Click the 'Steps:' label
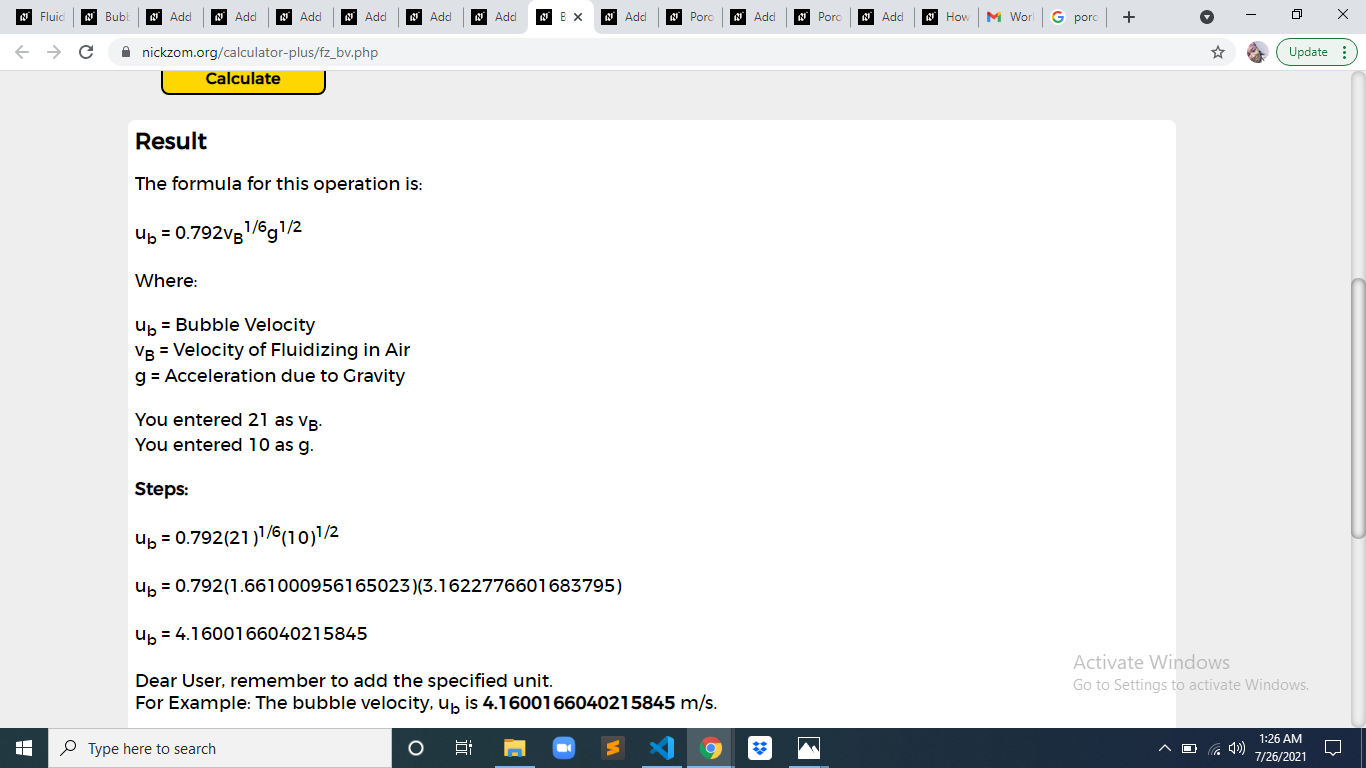 tap(162, 489)
